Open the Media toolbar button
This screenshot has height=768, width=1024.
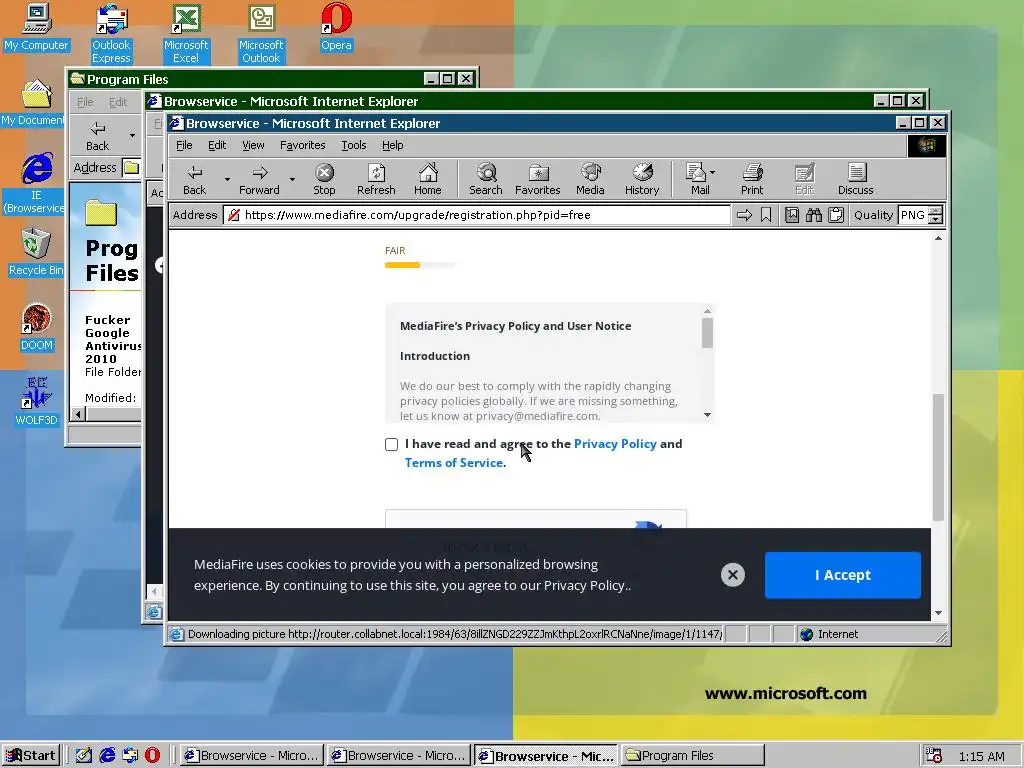click(590, 179)
